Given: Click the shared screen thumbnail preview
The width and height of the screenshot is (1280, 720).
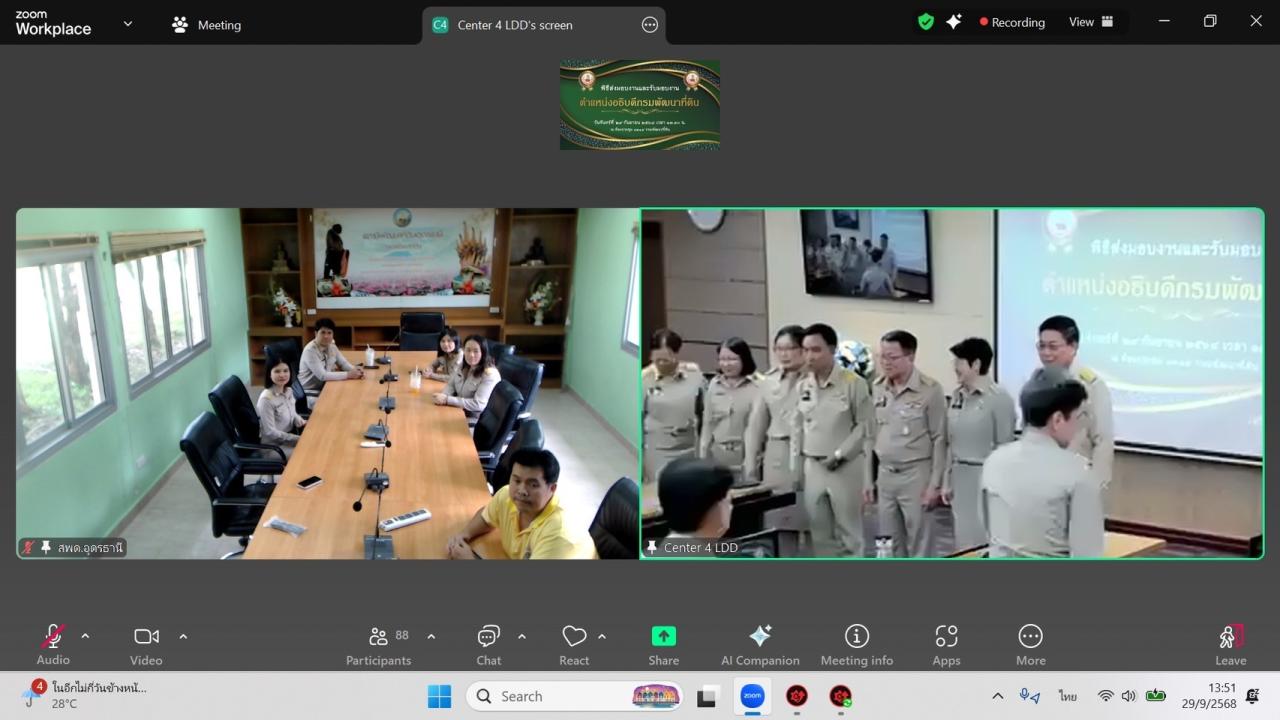Looking at the screenshot, I should [639, 104].
